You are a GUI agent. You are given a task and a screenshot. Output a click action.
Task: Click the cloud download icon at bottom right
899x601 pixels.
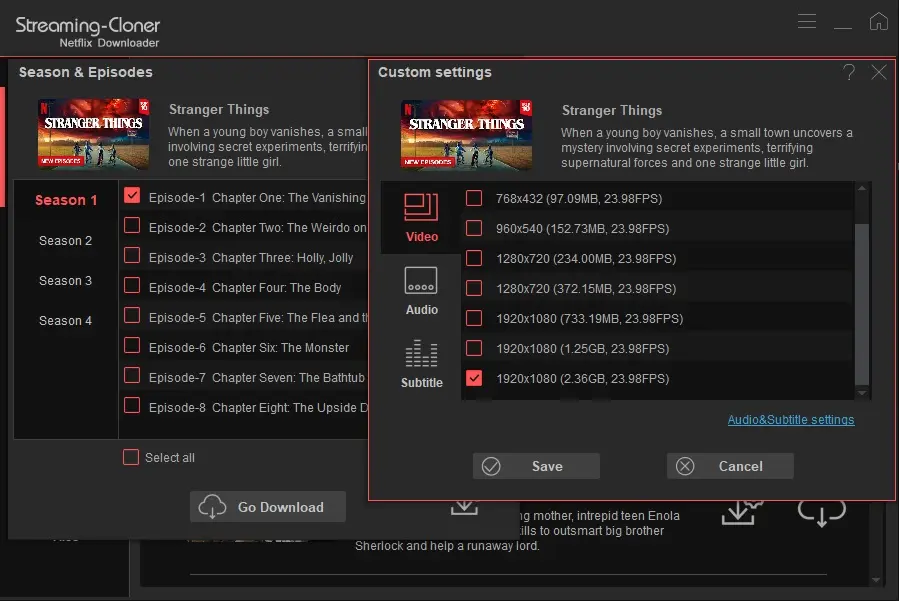[822, 512]
